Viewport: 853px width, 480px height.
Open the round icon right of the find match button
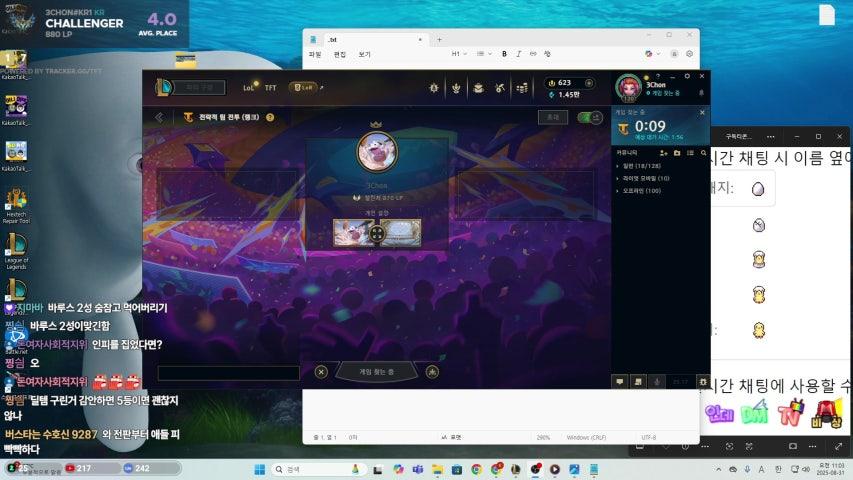[x=432, y=372]
